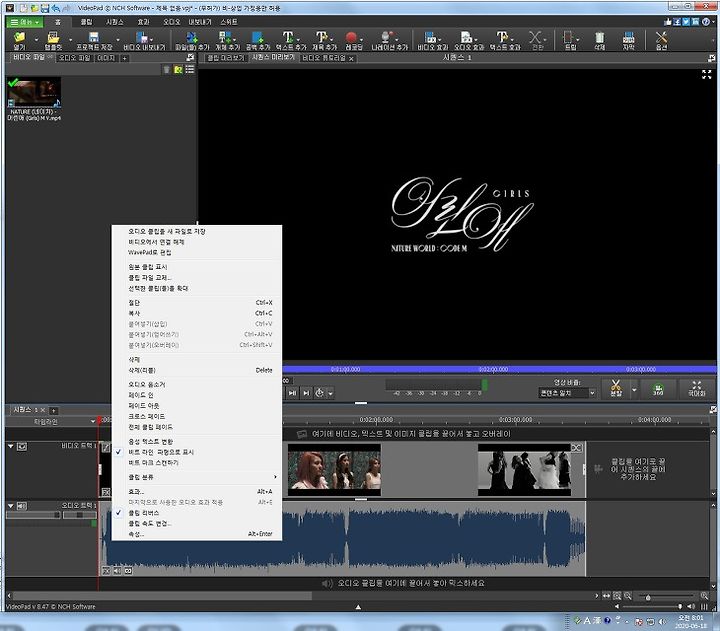Click the Add Title (제목 추가) icon
This screenshot has width=720, height=631.
click(x=321, y=37)
